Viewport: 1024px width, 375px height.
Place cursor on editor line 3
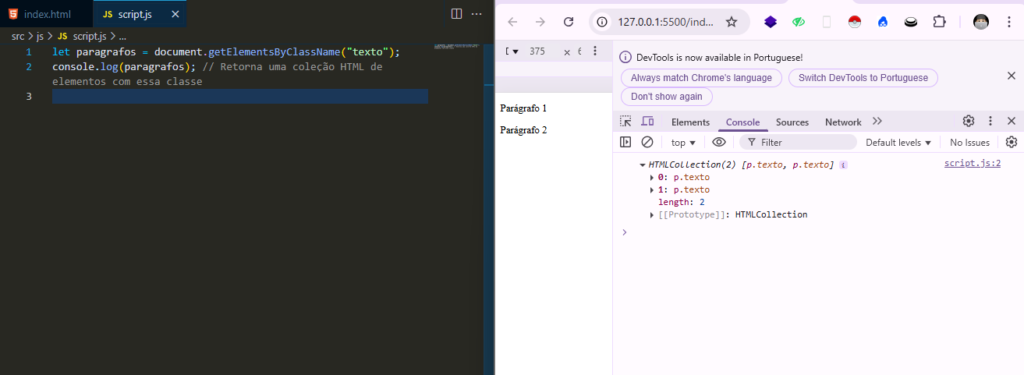pyautogui.click(x=240, y=97)
